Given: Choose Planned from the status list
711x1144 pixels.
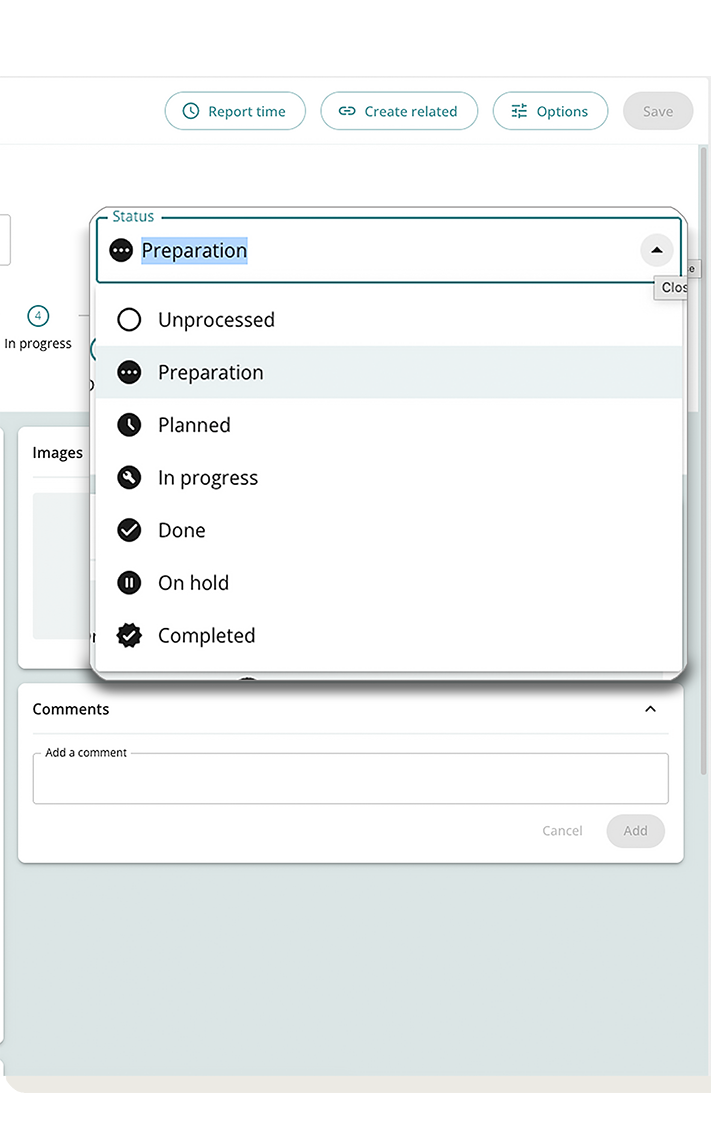Looking at the screenshot, I should (x=194, y=425).
